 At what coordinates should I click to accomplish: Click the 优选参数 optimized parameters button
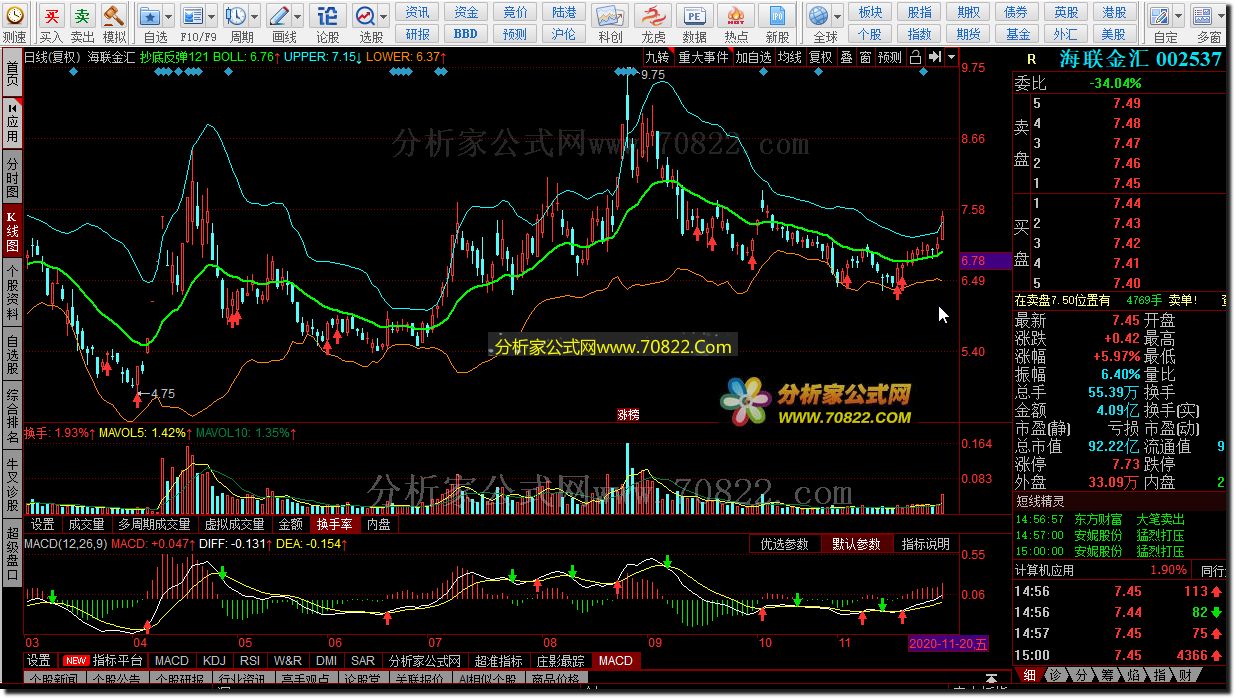[x=785, y=544]
